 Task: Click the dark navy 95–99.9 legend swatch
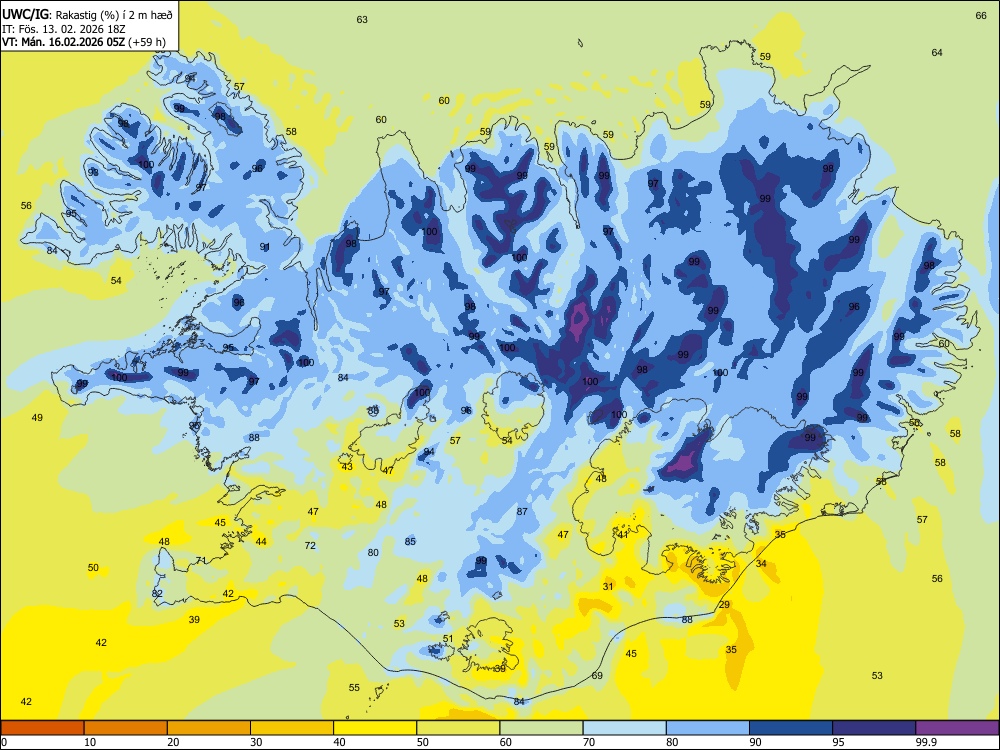click(x=874, y=728)
